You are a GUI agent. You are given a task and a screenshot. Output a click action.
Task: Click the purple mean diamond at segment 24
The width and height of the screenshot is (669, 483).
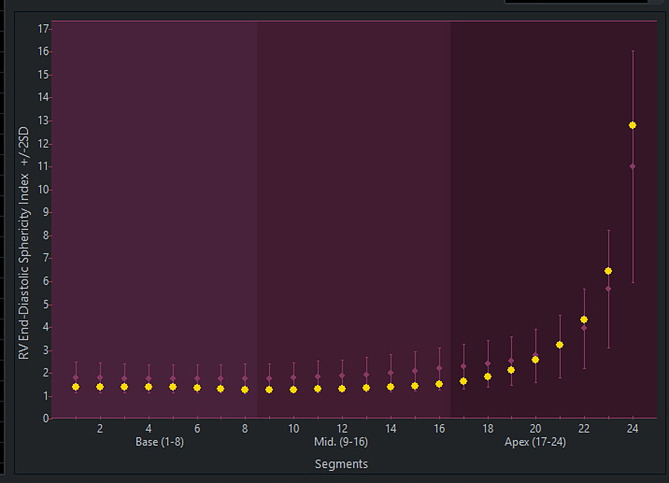pyautogui.click(x=632, y=166)
